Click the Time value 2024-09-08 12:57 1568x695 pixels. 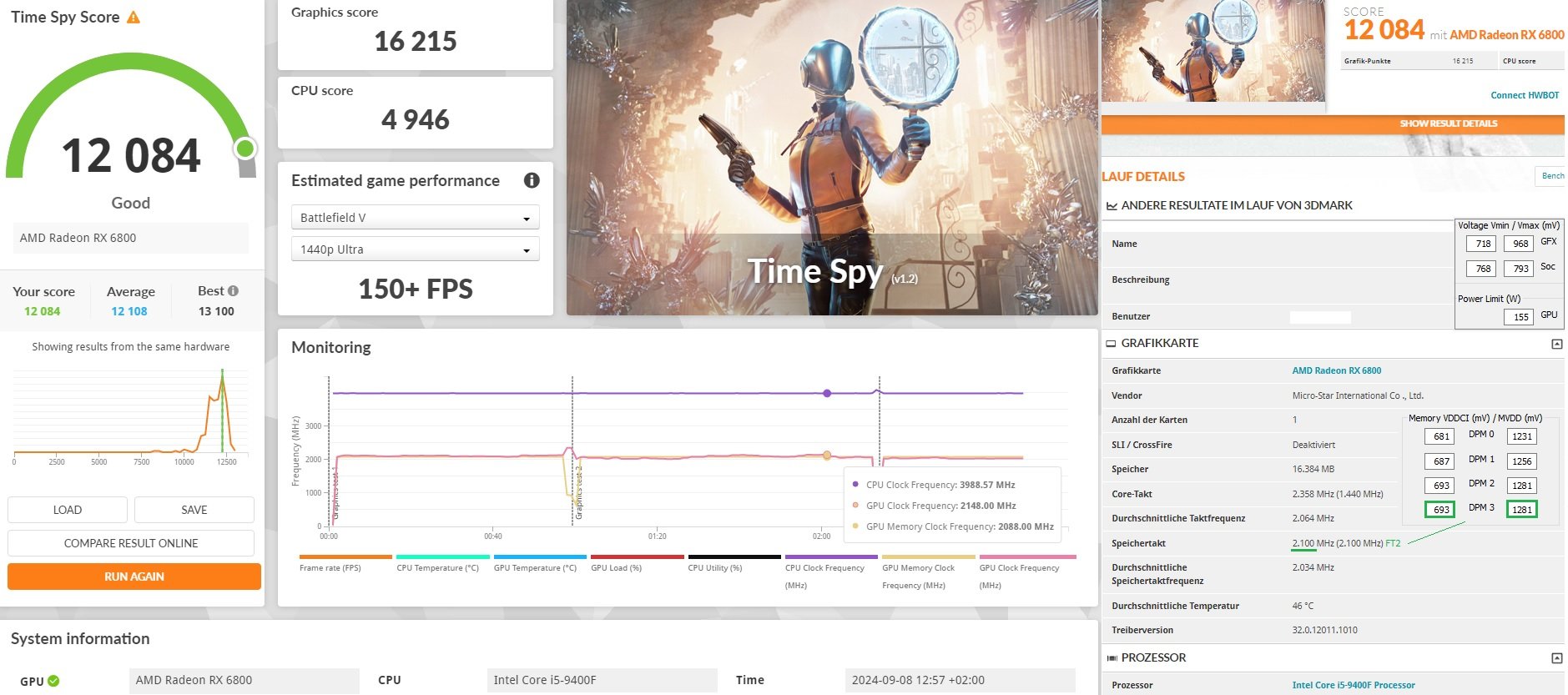pos(960,680)
